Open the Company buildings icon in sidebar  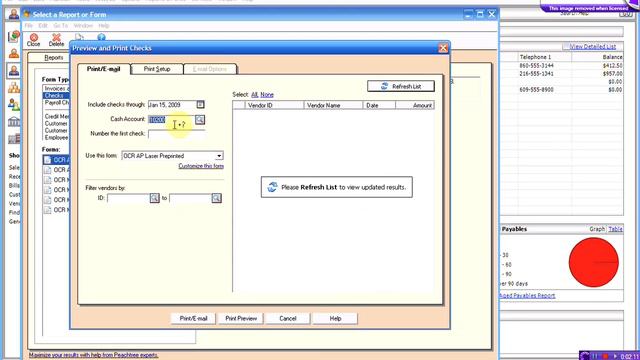pos(14,139)
